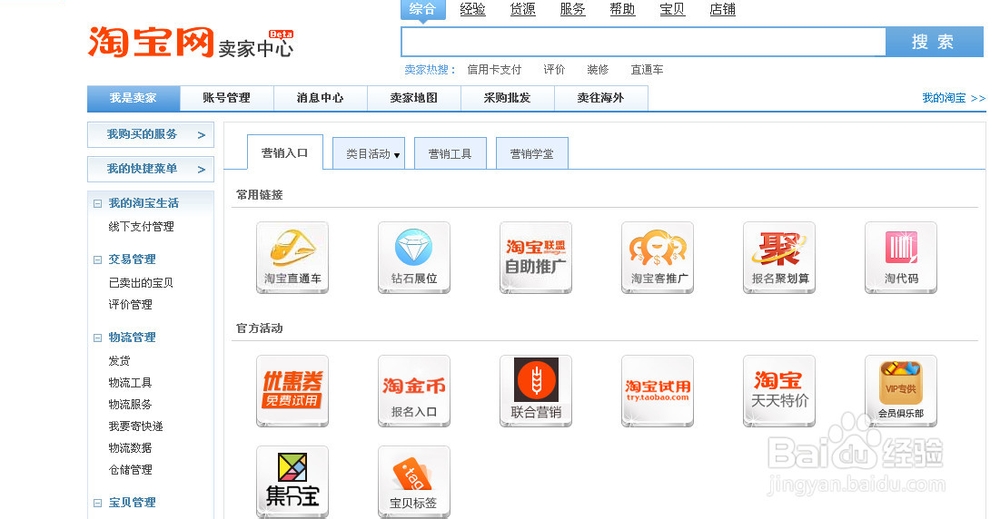Open 淘代码 barcode icon
1000x519 pixels.
(901, 258)
